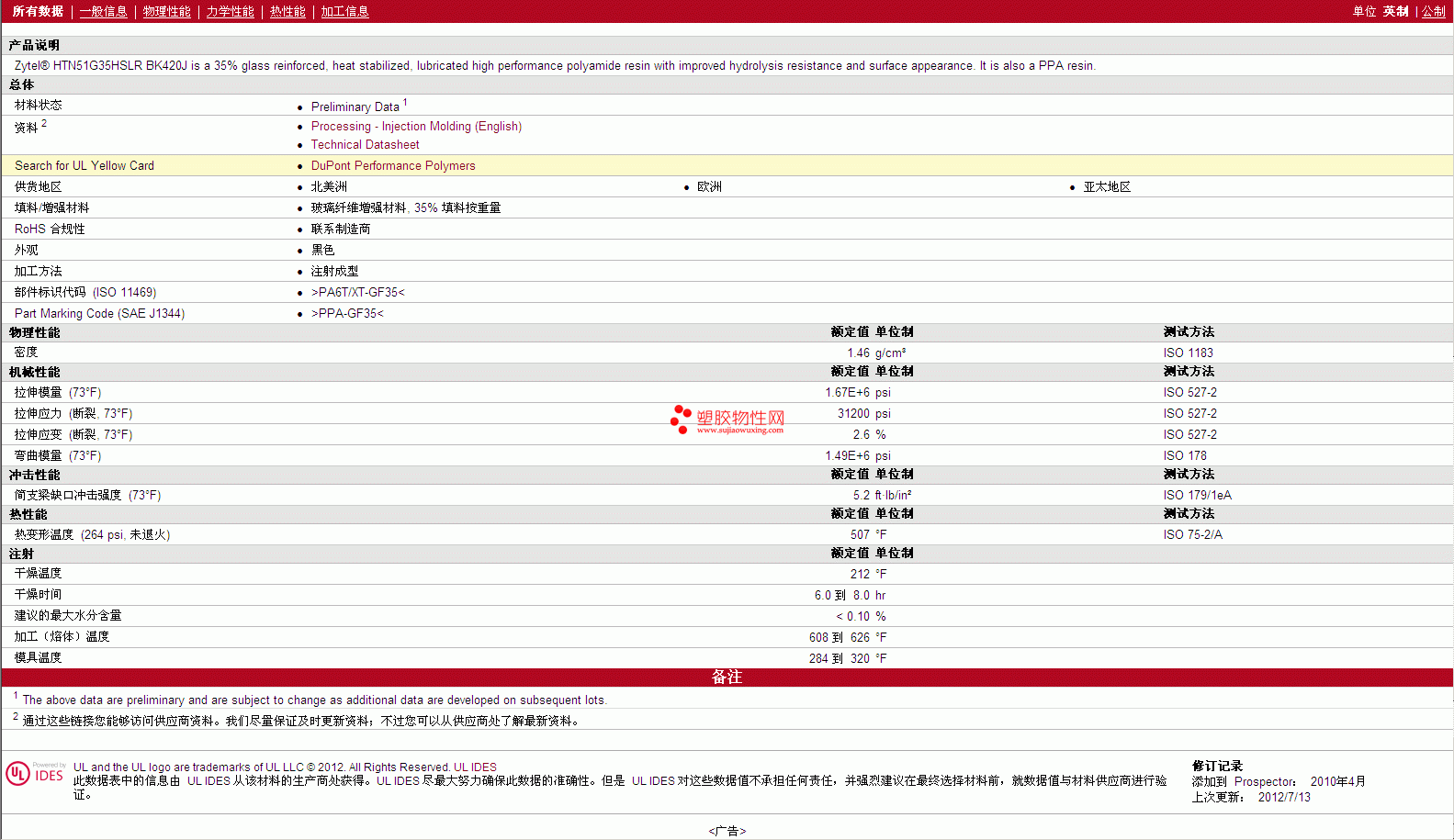Click the flexural modulus value 1.49E+6
This screenshot has width=1454, height=840.
pyautogui.click(x=845, y=456)
